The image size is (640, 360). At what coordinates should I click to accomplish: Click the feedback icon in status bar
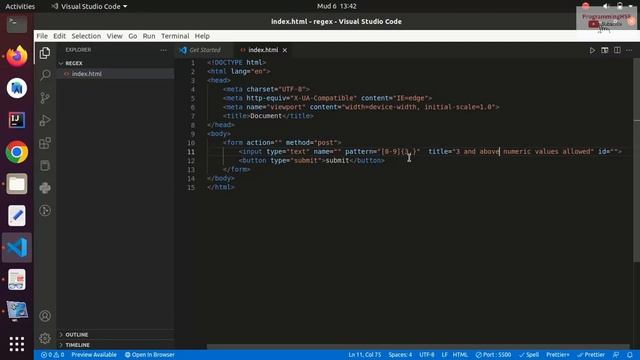tap(616, 355)
